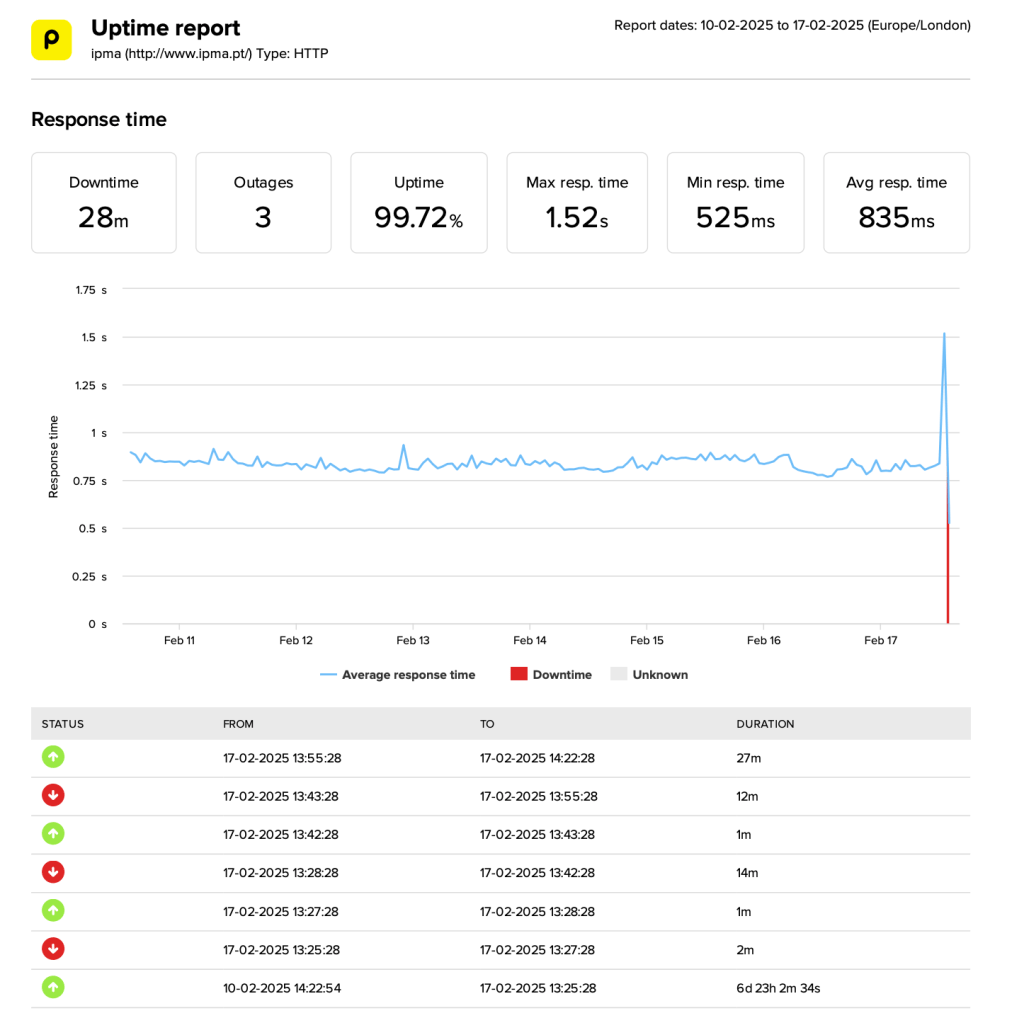
Task: Click the red down icon for the 2m outage
Action: click(x=53, y=949)
